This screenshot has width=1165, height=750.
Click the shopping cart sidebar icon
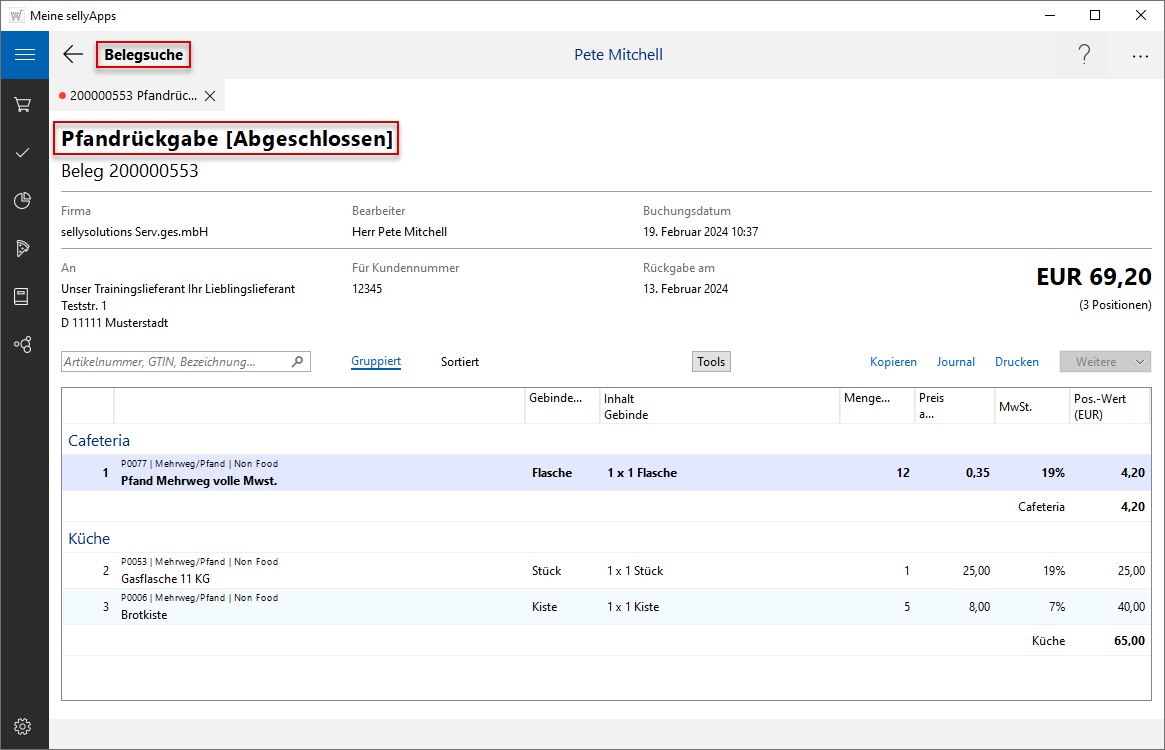23,104
